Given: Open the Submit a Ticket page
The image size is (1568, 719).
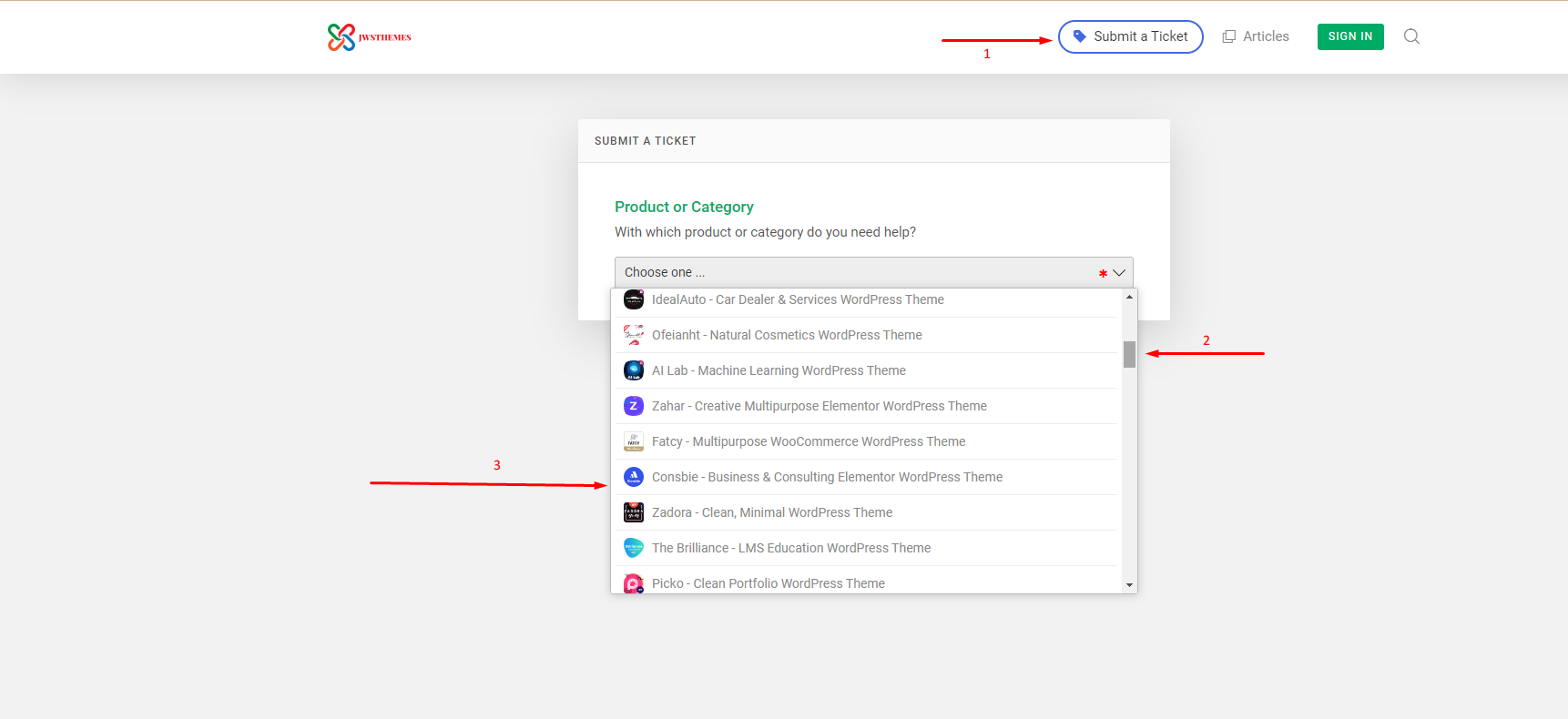Looking at the screenshot, I should 1131,36.
